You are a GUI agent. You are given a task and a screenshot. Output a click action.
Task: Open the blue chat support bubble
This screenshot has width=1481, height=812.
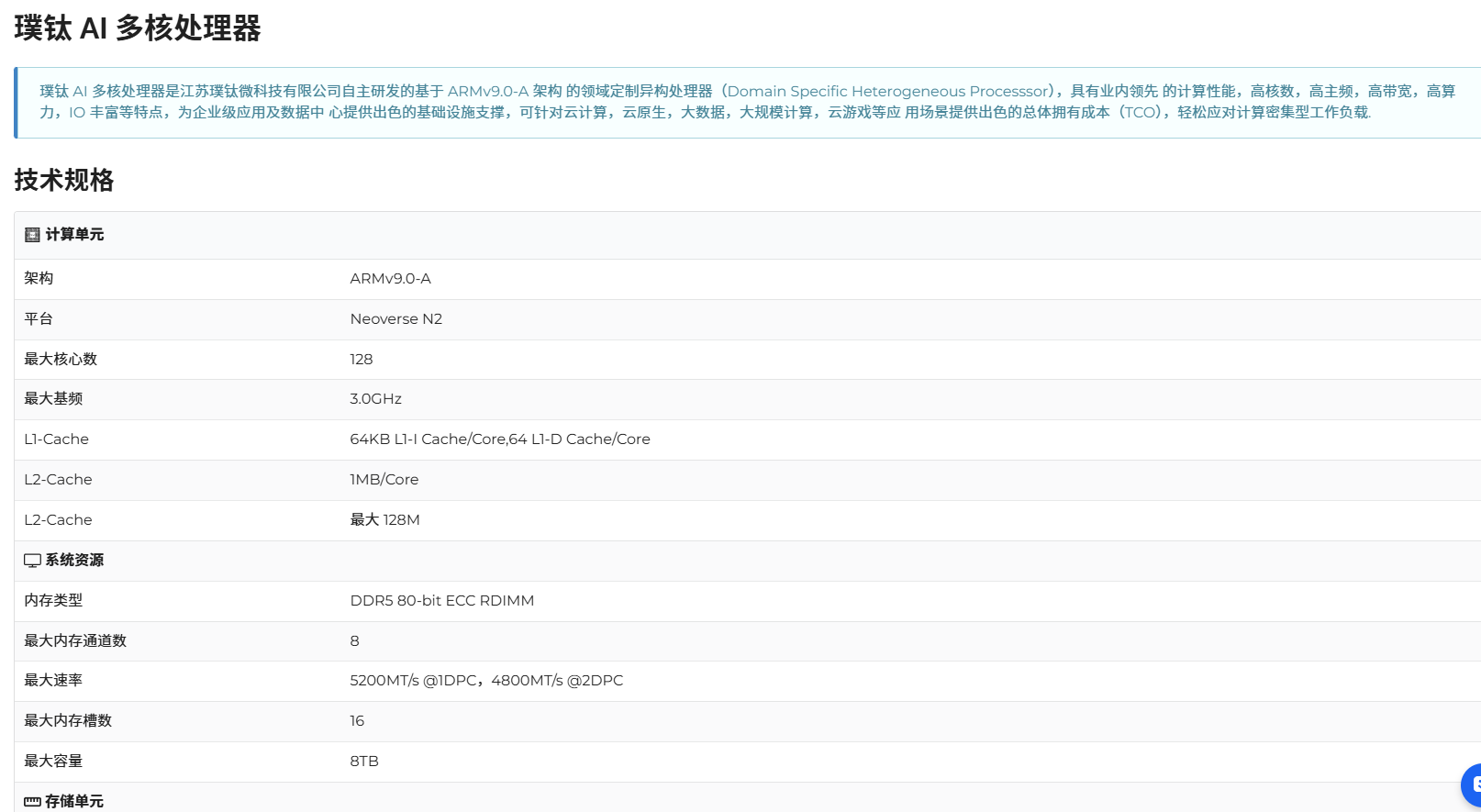point(1471,785)
